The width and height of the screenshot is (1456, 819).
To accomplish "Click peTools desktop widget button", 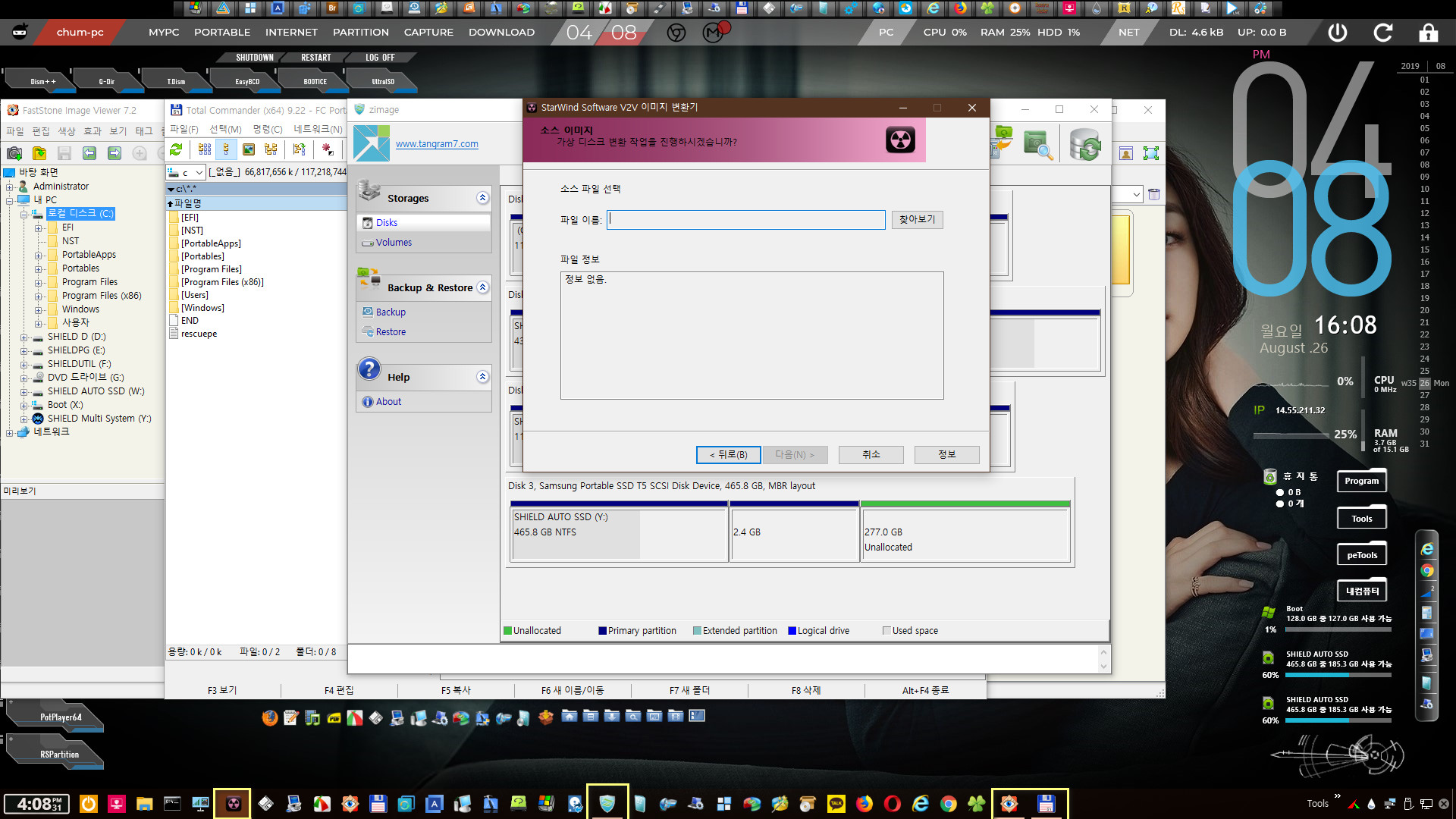I will point(1361,555).
